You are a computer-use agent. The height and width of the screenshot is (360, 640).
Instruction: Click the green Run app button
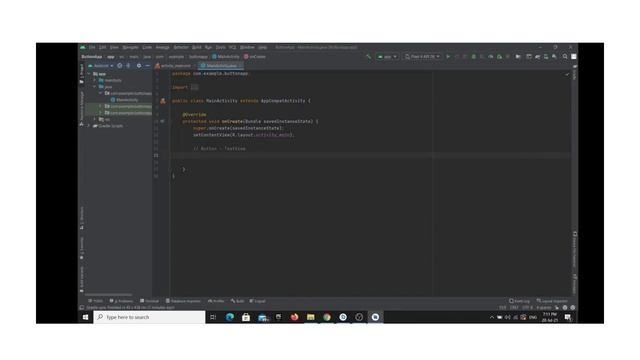point(448,57)
